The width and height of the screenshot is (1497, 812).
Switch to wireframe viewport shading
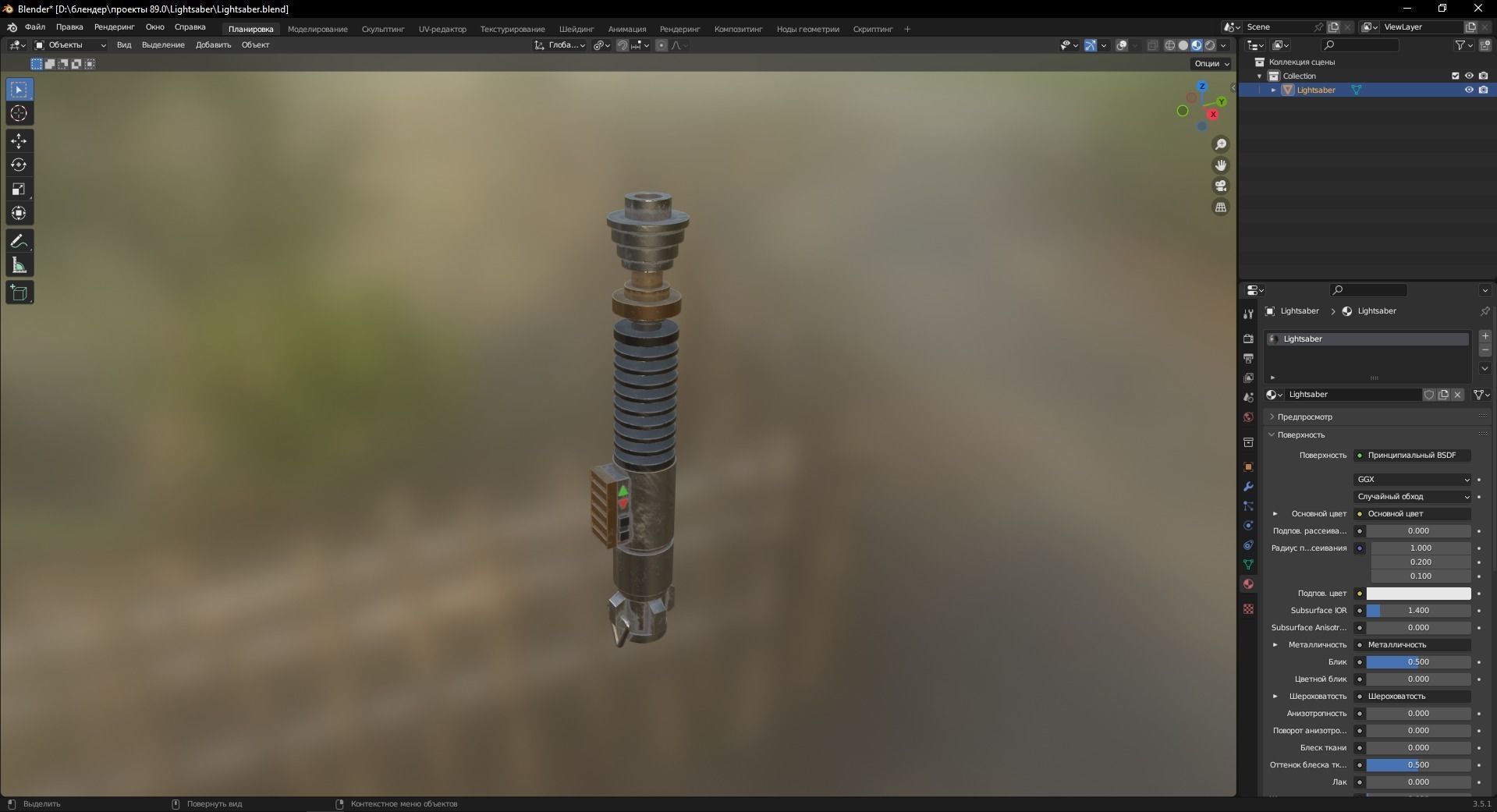[x=1169, y=45]
